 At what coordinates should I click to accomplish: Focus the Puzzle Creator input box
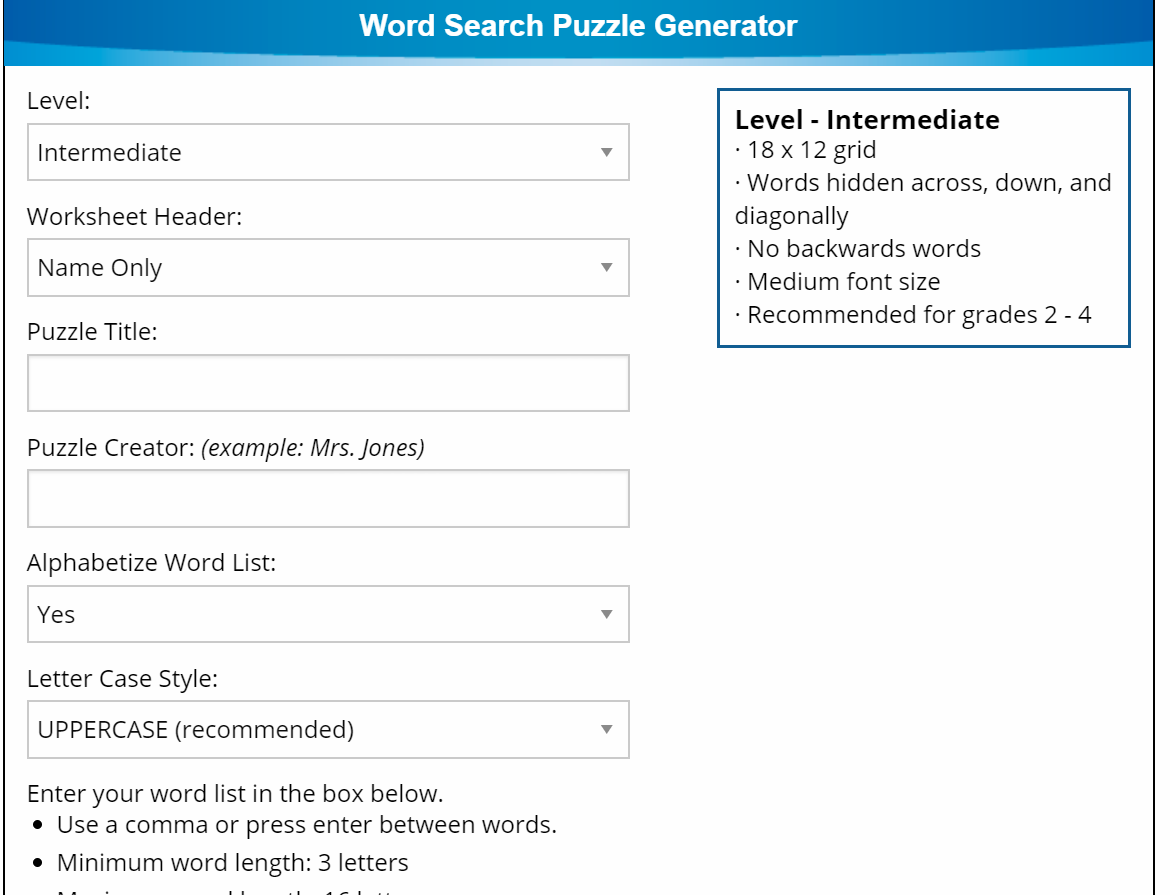pyautogui.click(x=328, y=498)
